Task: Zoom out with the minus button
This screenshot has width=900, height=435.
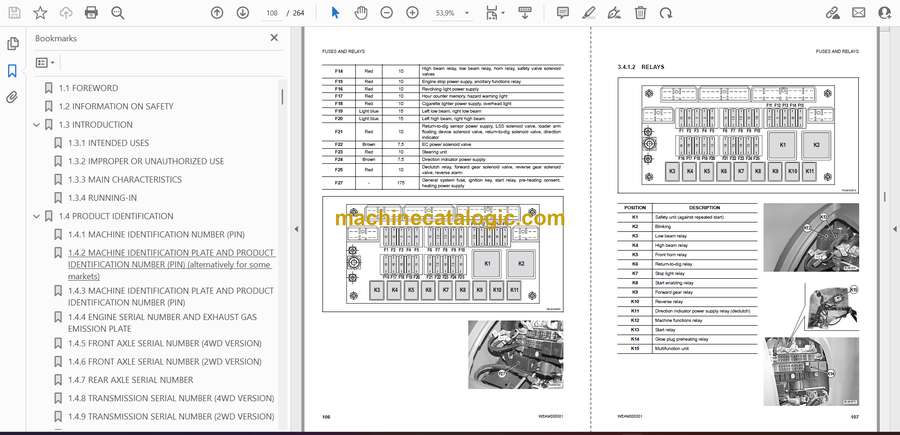Action: [387, 13]
